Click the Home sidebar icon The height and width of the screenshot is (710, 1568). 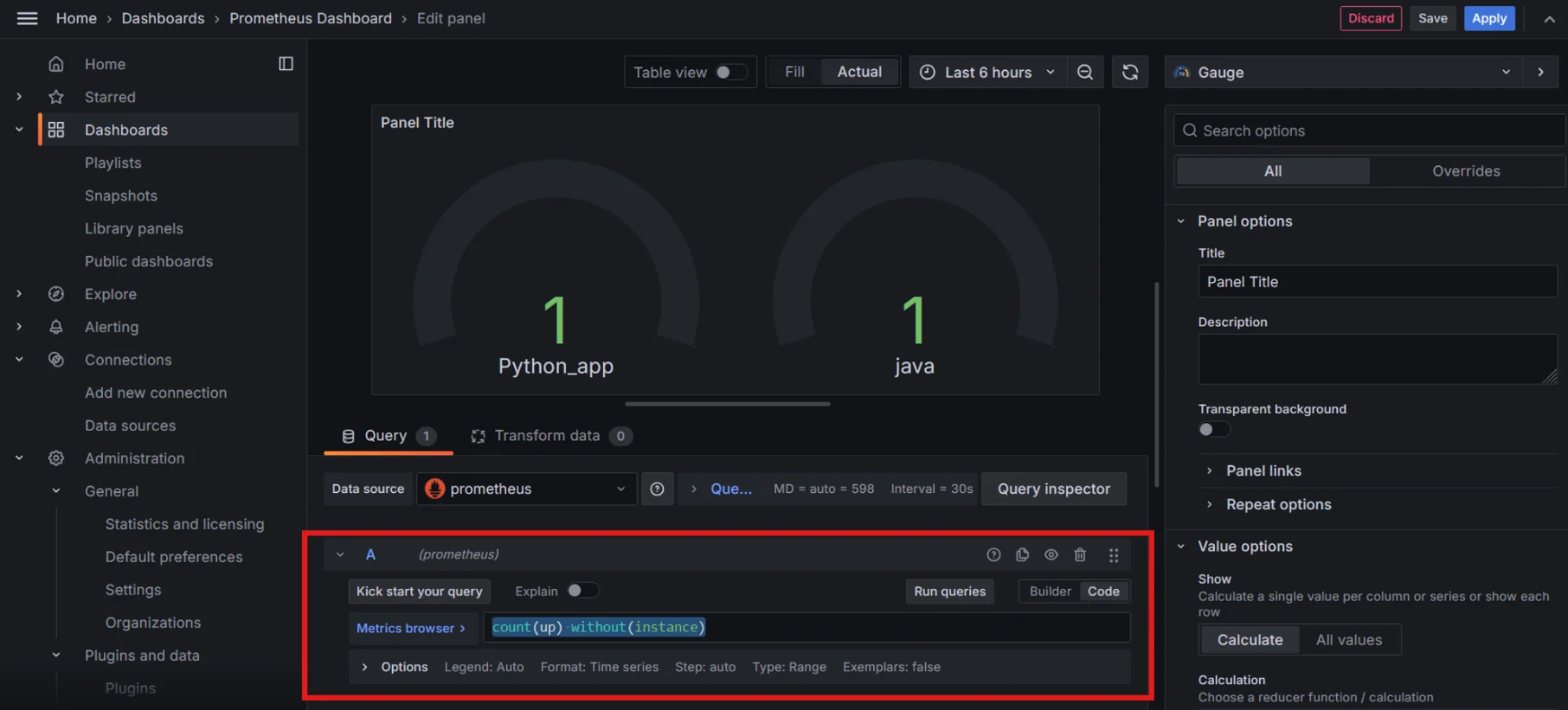click(56, 64)
